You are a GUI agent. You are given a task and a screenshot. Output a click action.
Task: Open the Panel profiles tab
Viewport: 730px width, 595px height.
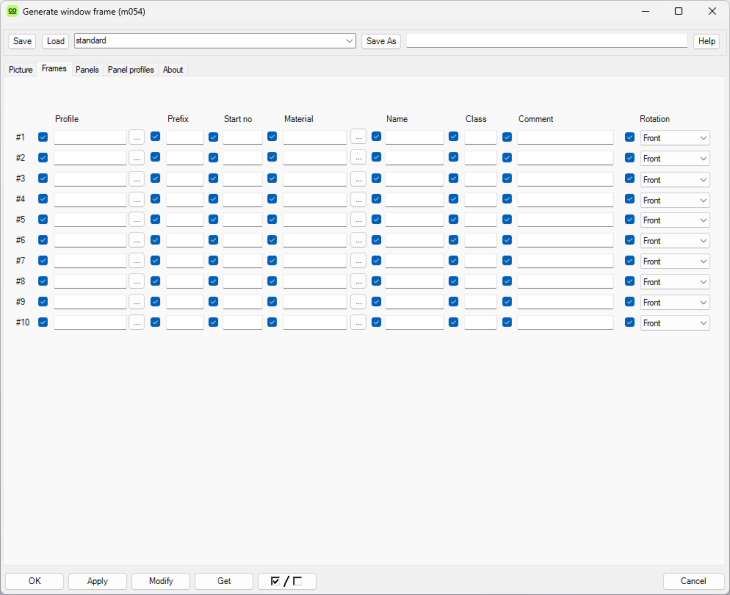click(x=131, y=70)
